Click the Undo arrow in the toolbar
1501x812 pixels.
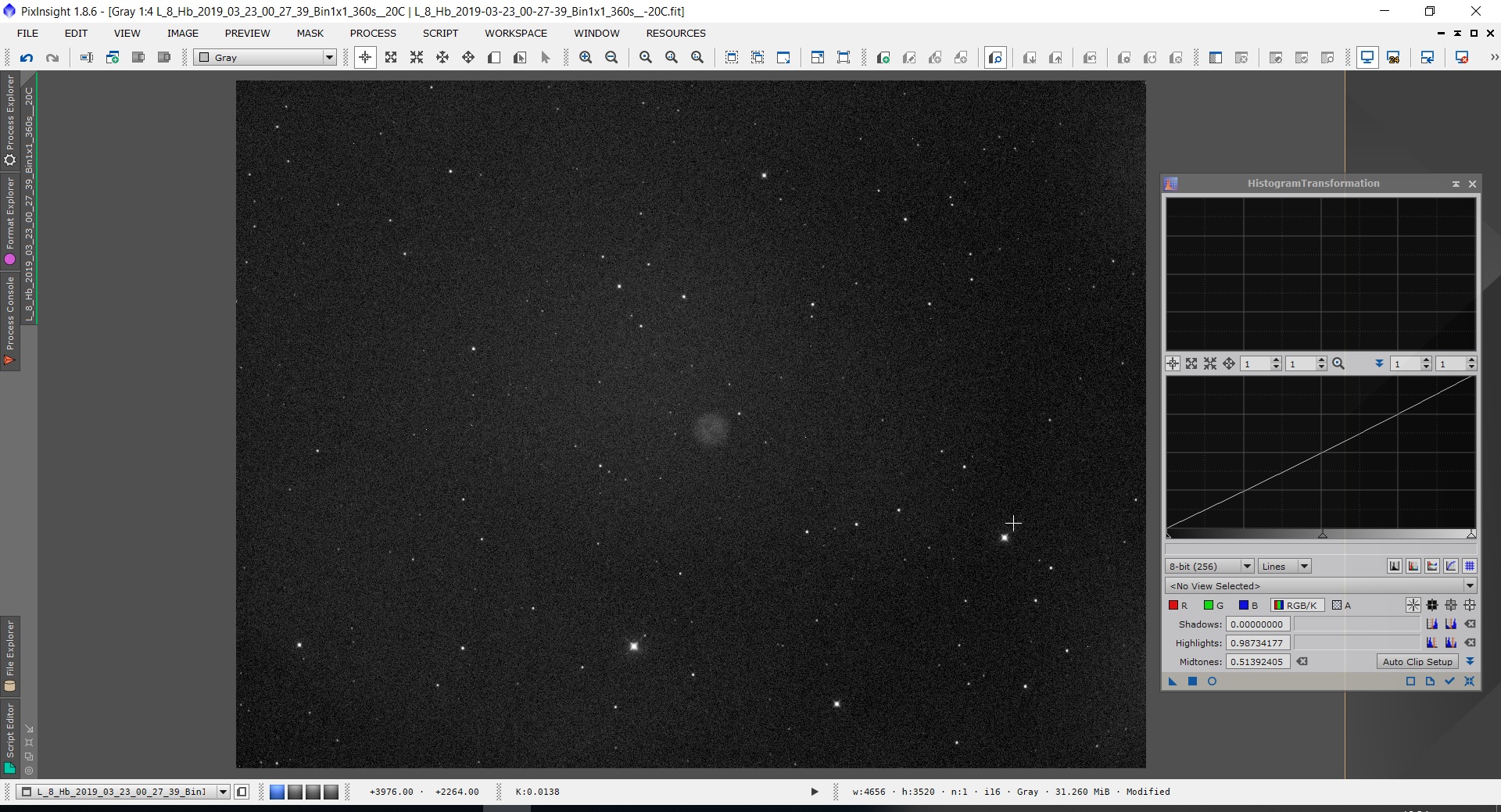pos(27,57)
